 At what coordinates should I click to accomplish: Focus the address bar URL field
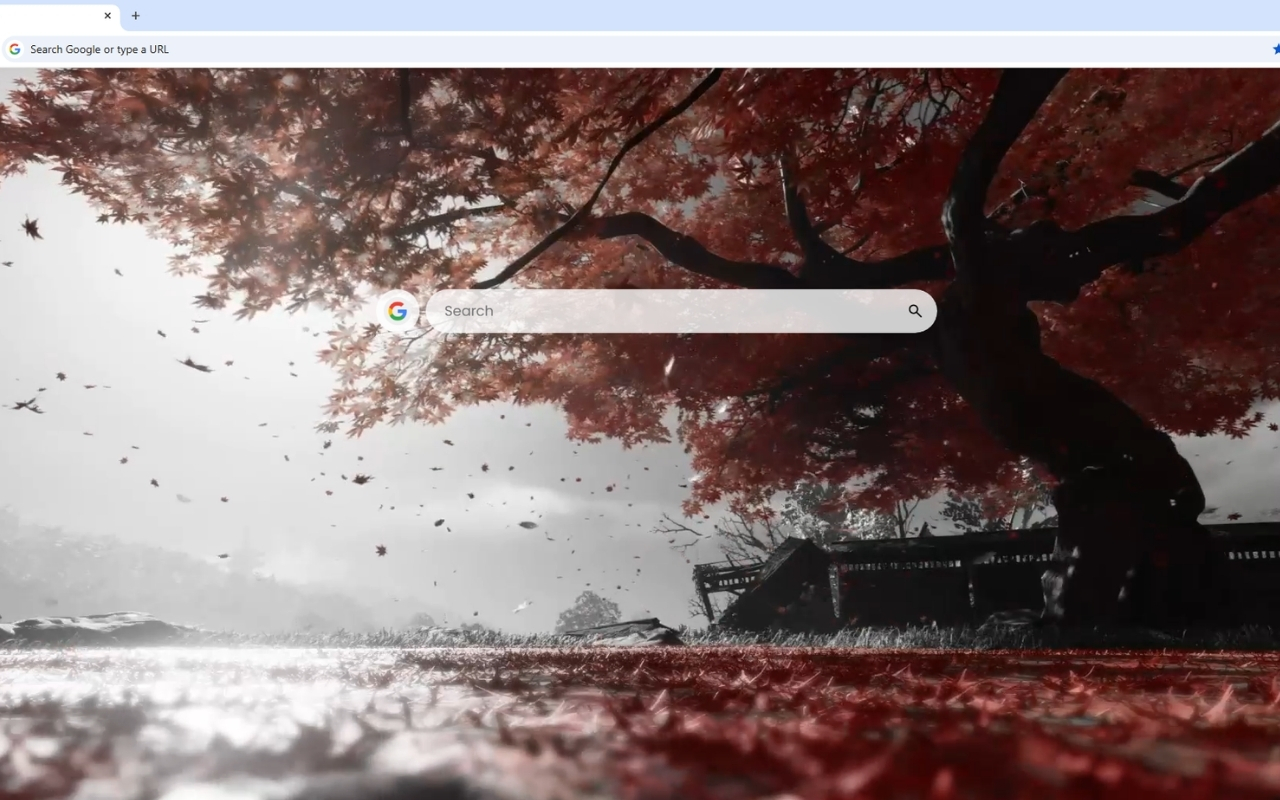[640, 49]
